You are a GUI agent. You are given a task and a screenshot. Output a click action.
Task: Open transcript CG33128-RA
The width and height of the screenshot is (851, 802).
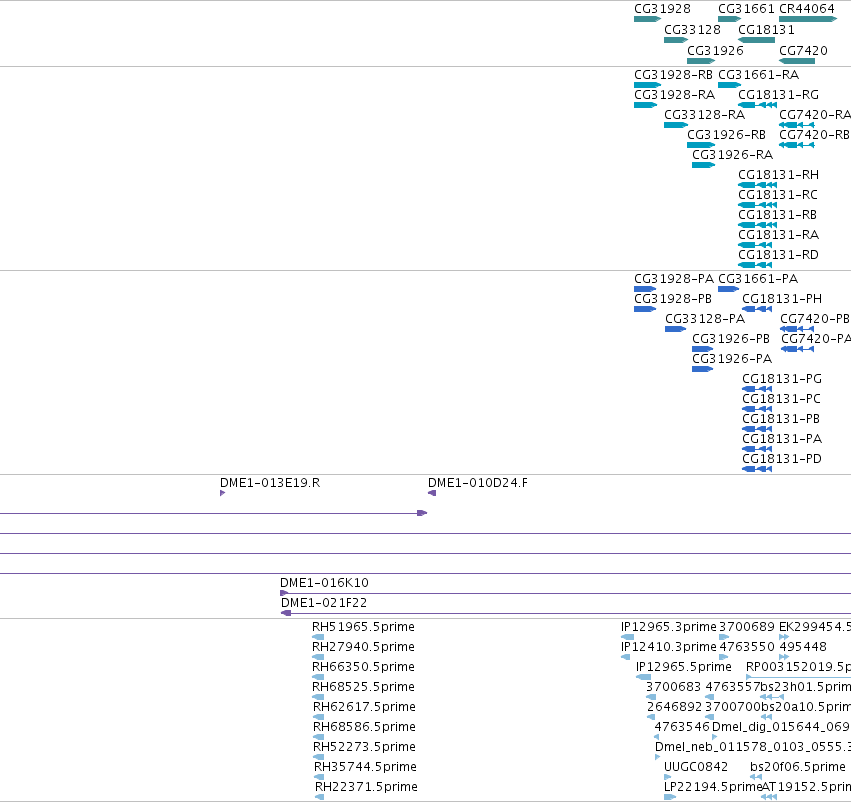[x=704, y=114]
